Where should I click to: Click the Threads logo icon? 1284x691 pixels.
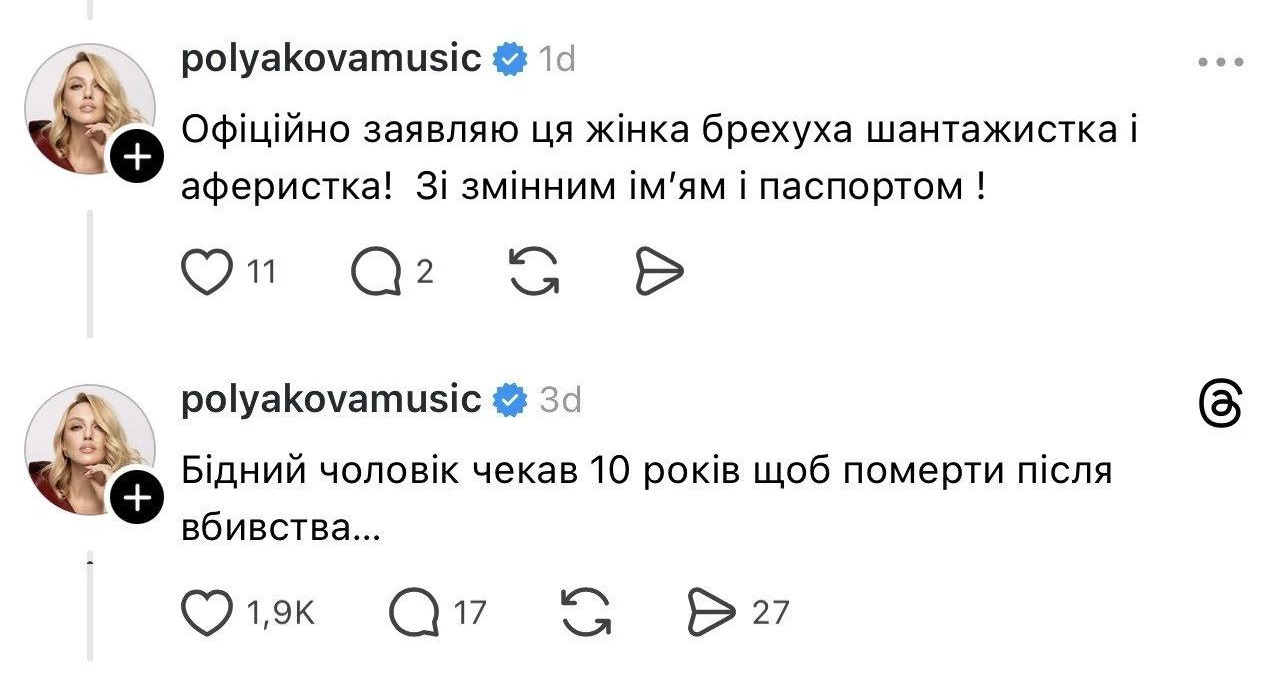1220,406
